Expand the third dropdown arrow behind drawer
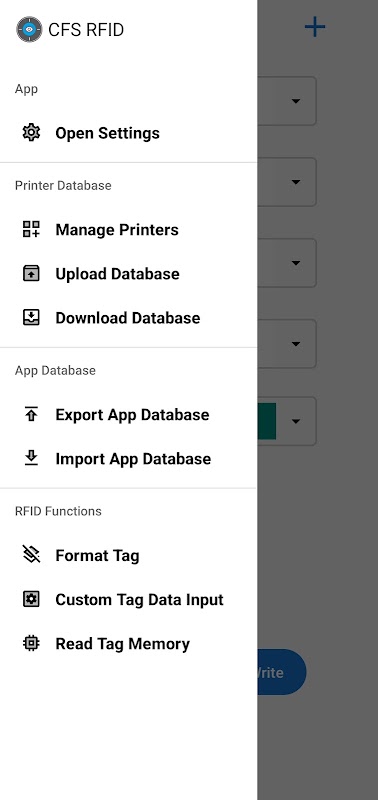 click(296, 263)
